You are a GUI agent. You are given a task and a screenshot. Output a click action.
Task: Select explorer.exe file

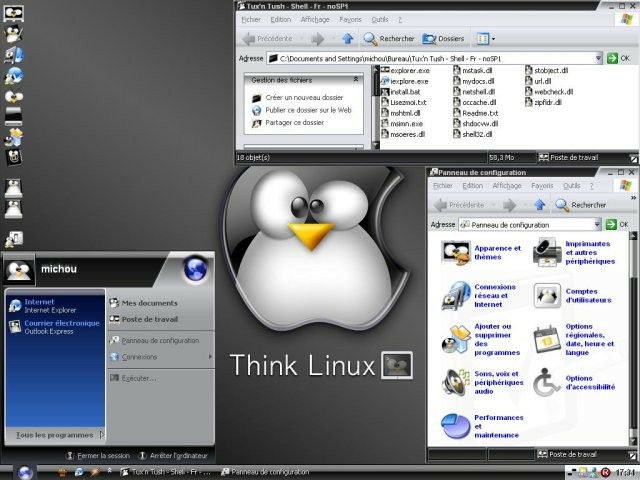[405, 70]
